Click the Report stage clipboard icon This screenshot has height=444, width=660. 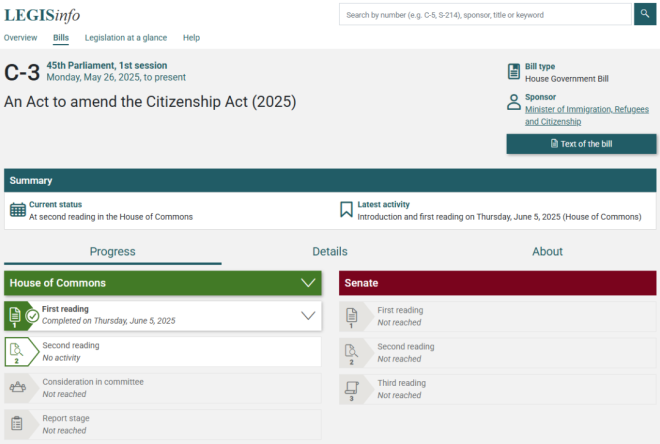(x=16, y=423)
